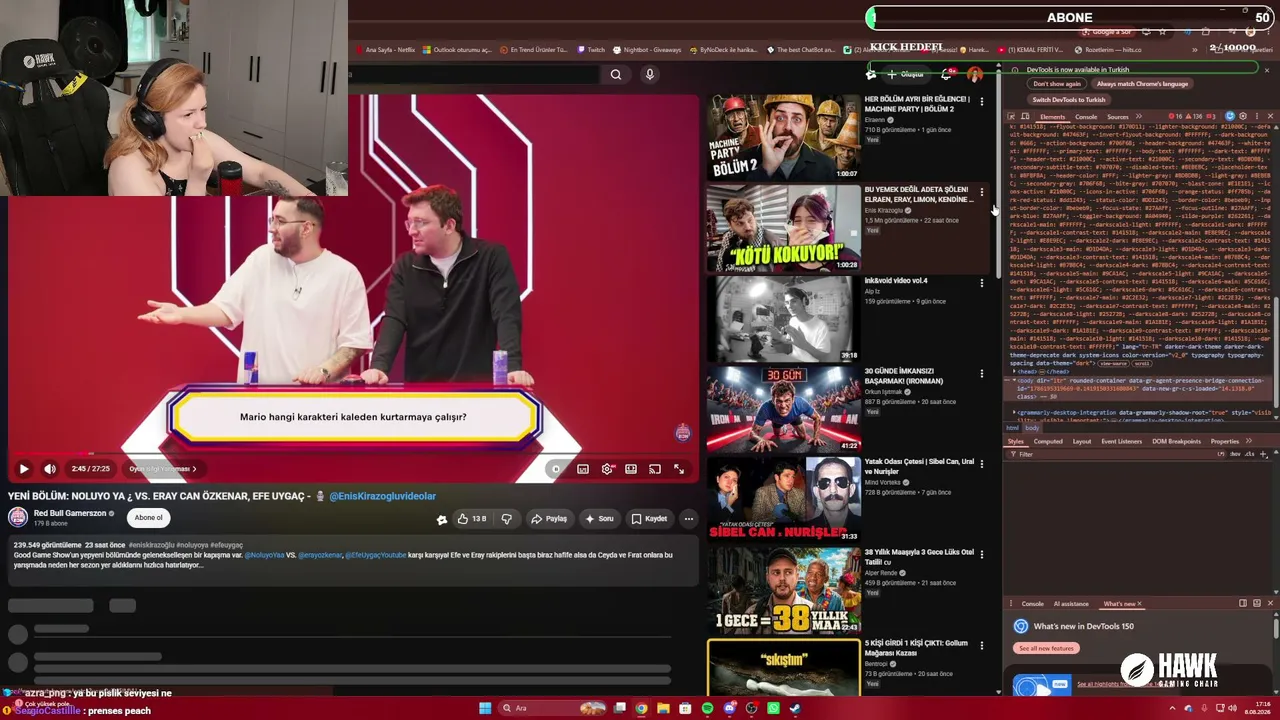This screenshot has width=1280, height=720.
Task: Open the Layout tab in DevTools
Action: 1082,441
